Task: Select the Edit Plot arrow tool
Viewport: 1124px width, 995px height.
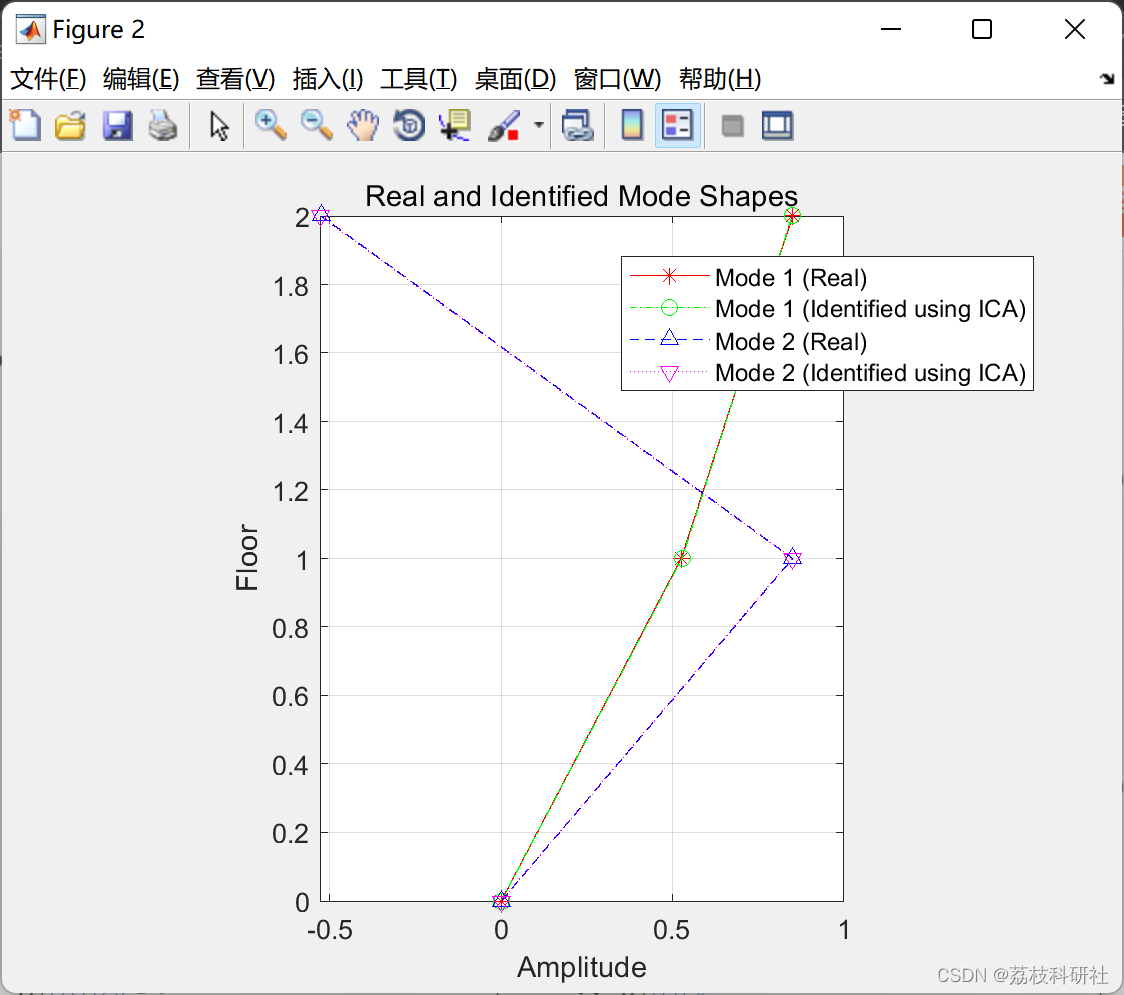Action: click(219, 126)
